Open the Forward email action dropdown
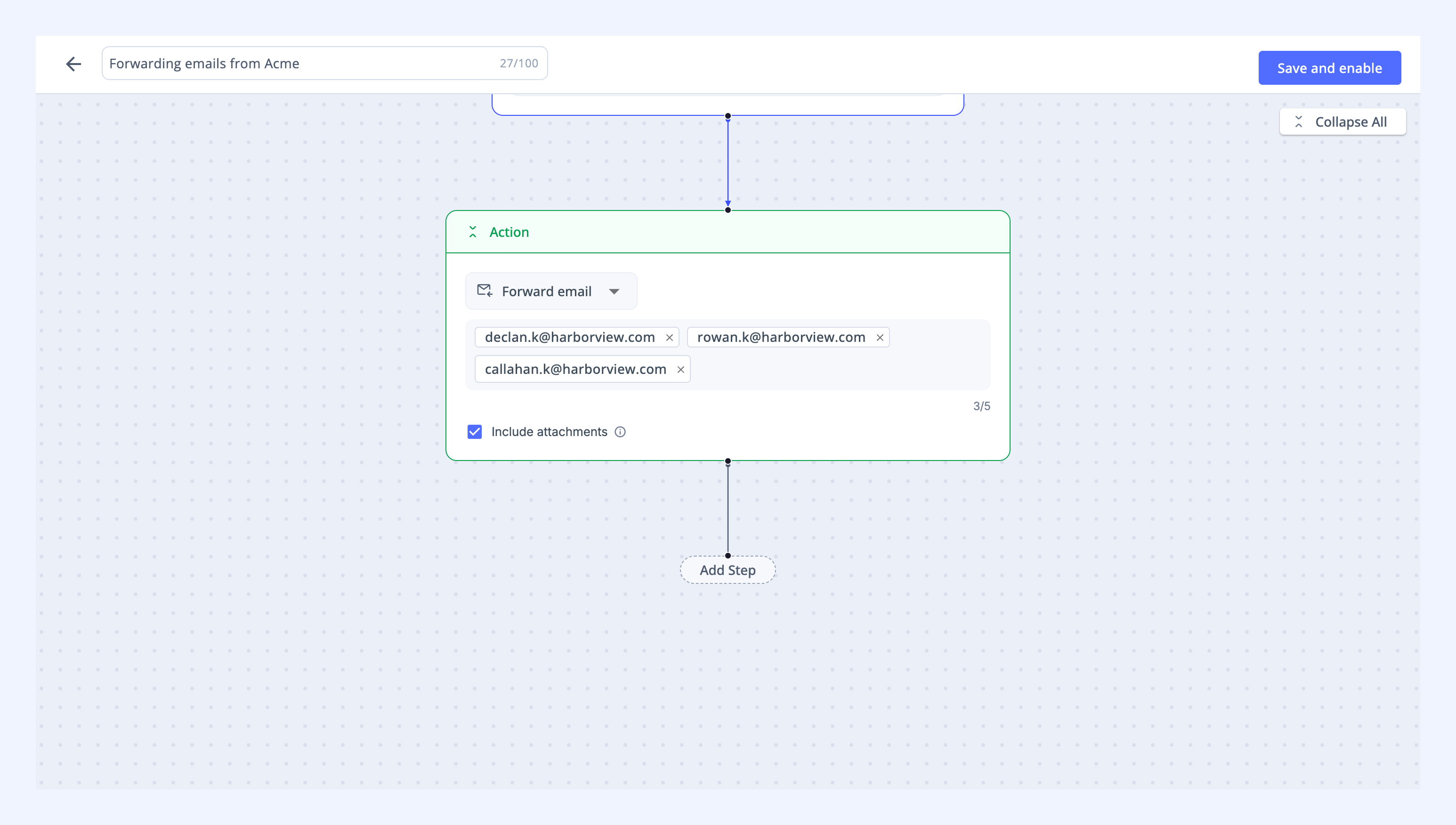This screenshot has height=825, width=1456. [551, 291]
